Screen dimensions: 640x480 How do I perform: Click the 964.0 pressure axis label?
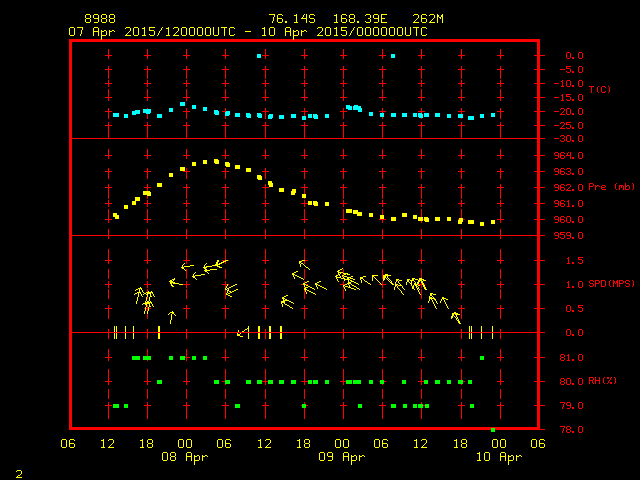tap(569, 156)
